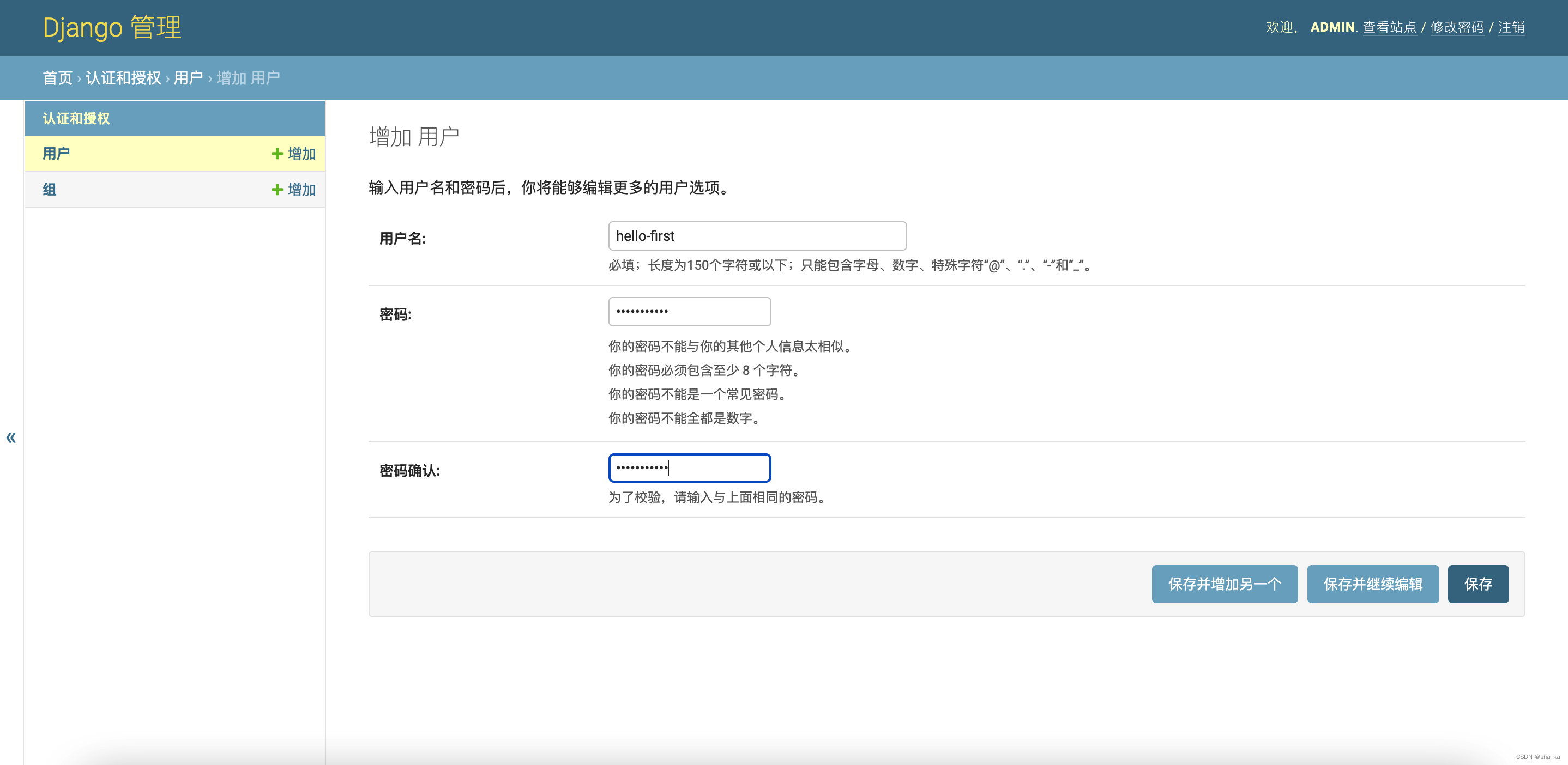Image resolution: width=1568 pixels, height=765 pixels.
Task: Focus the 密码 password field
Action: (x=690, y=311)
